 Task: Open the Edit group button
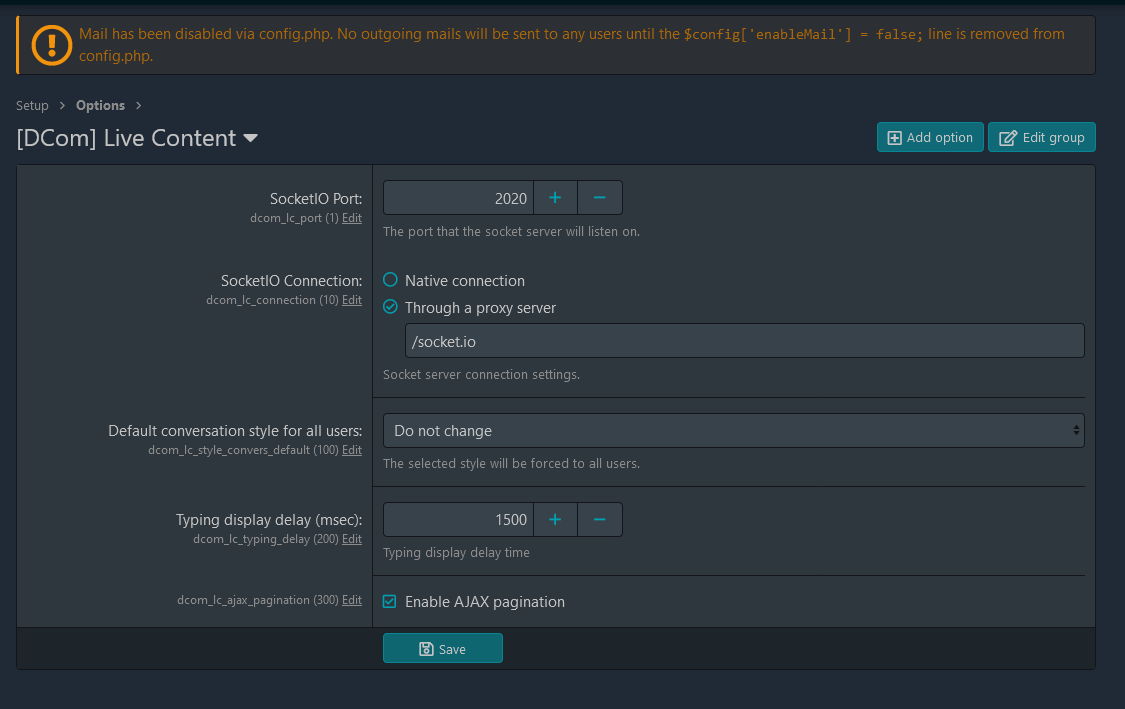pos(1042,138)
